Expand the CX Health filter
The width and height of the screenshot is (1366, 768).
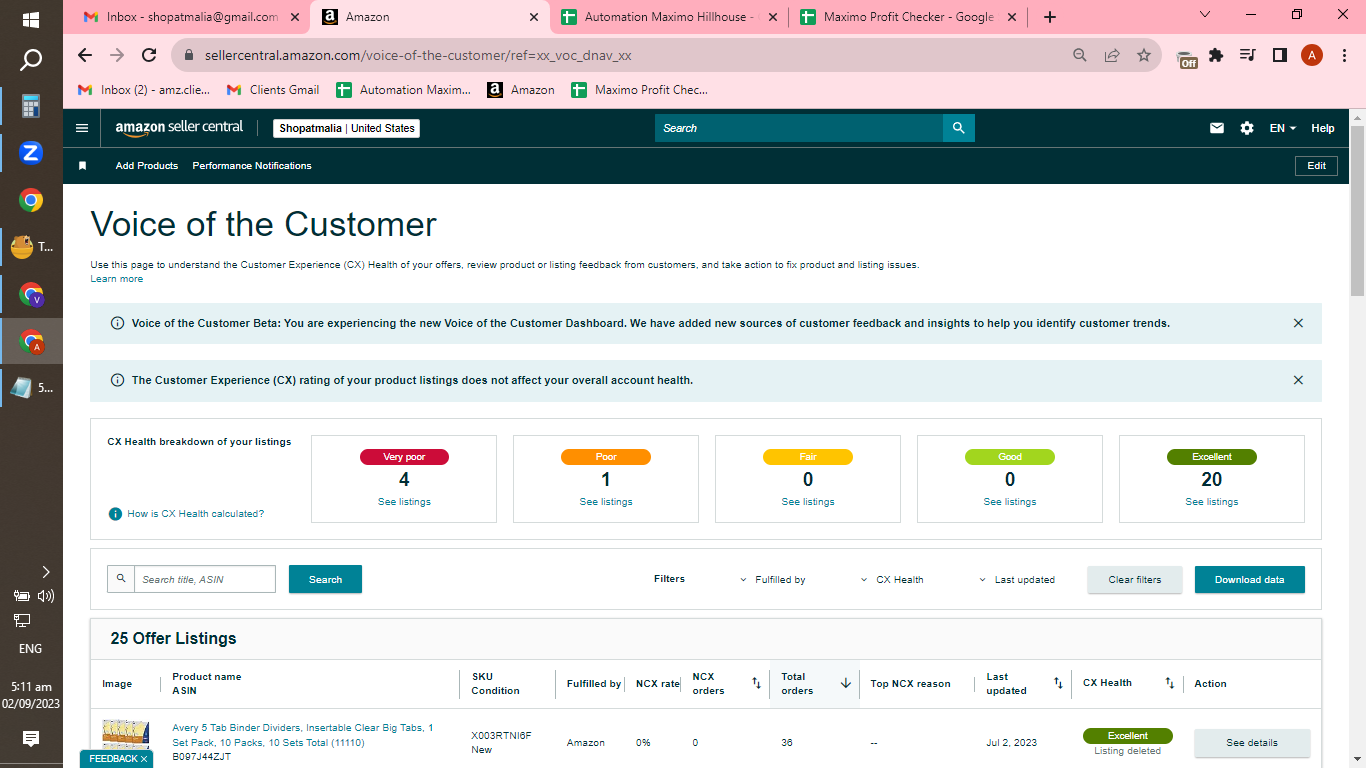891,580
